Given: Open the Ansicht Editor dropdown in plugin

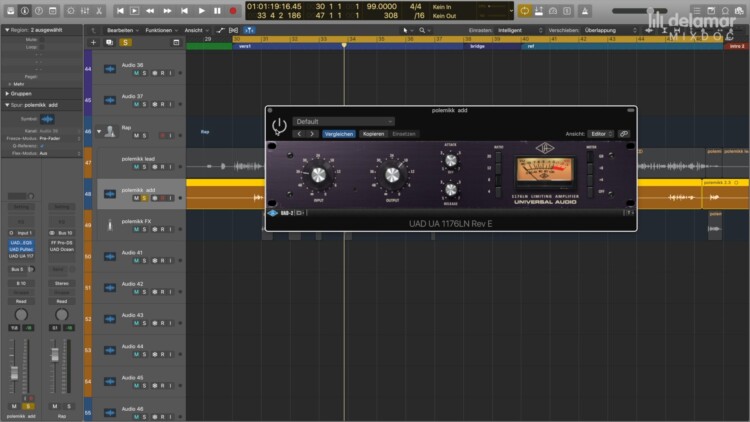Looking at the screenshot, I should click(601, 134).
